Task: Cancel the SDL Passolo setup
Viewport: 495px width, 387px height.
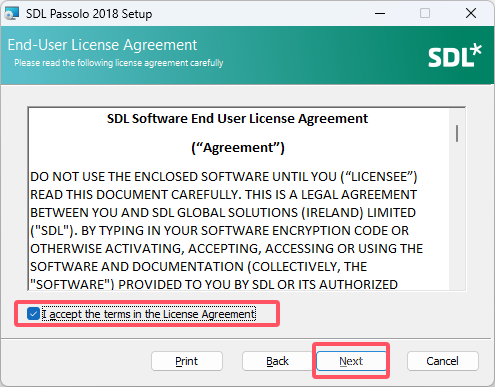Action: (442, 361)
